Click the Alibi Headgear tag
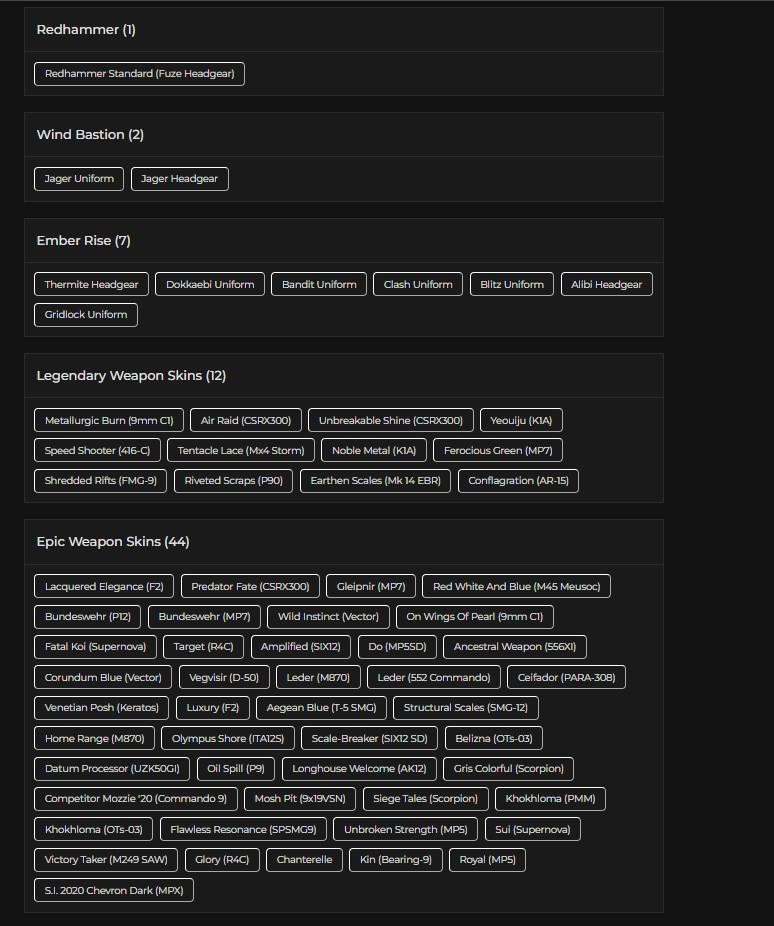This screenshot has width=774, height=926. pos(606,285)
